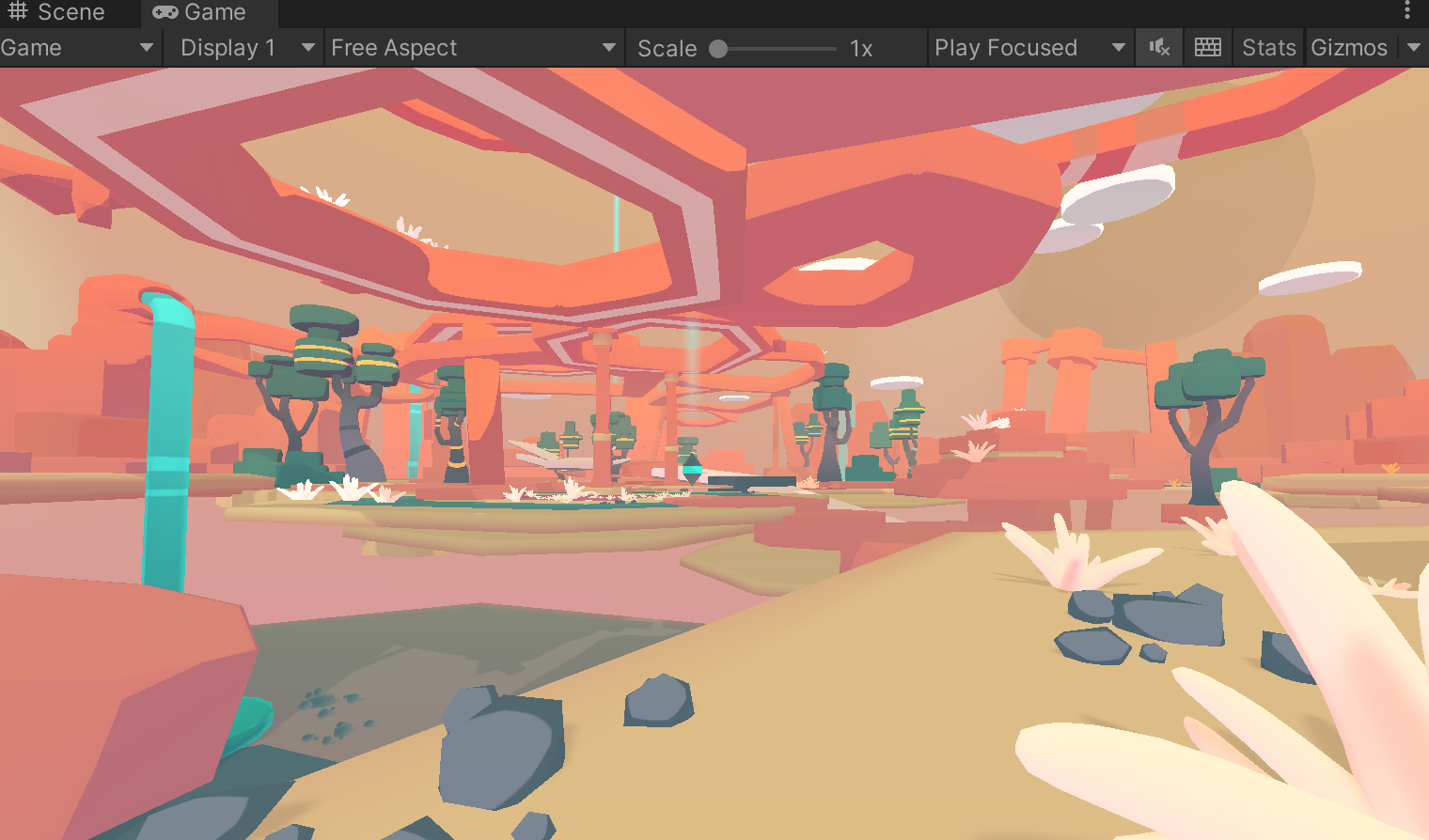Viewport: 1429px width, 840px height.
Task: Toggle the Stats overlay
Action: 1268,47
